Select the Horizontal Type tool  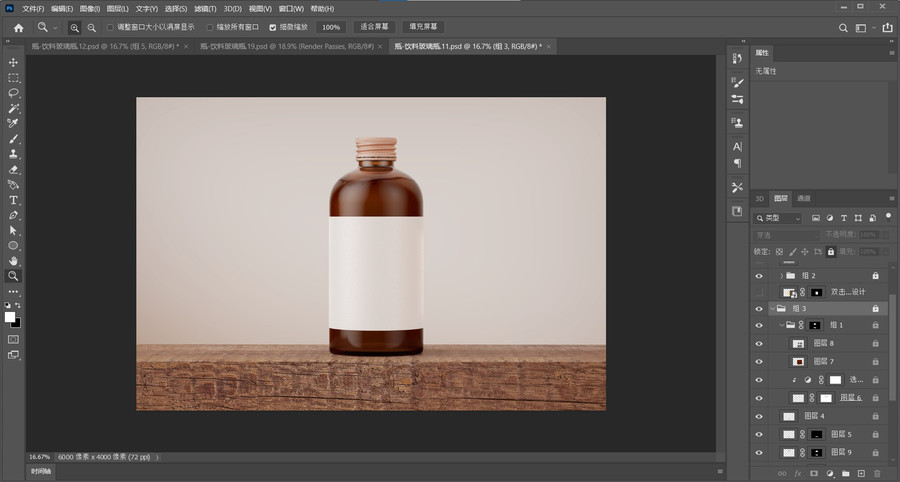[x=13, y=200]
